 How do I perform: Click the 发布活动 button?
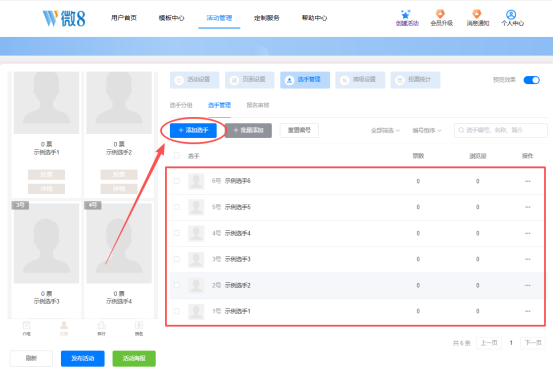83,358
